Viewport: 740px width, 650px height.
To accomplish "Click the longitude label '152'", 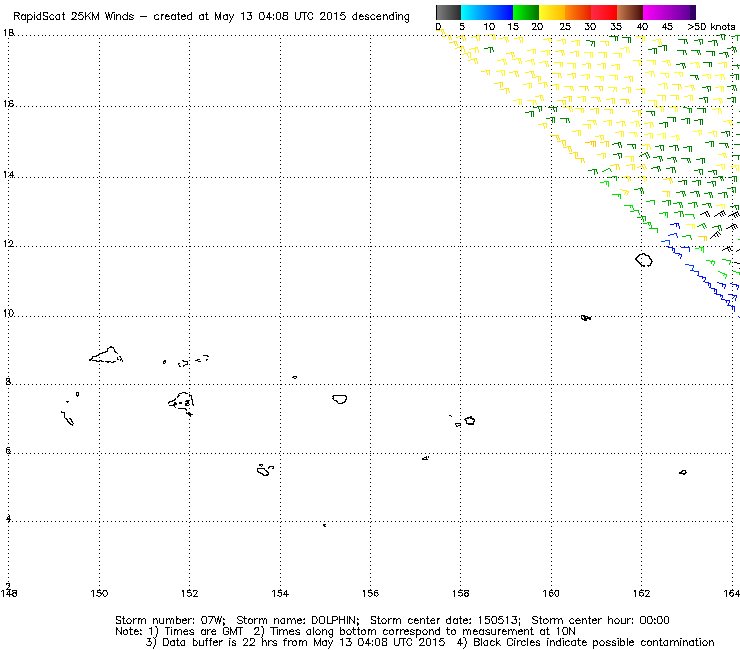I will pos(190,593).
